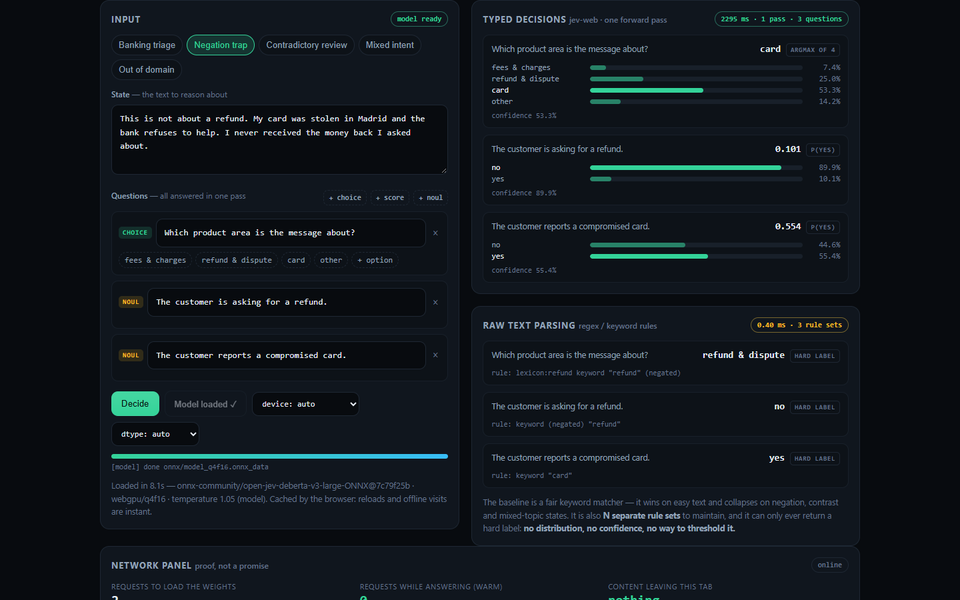Edit 'The customer is asking for a refund' field
The image size is (960, 600).
click(x=287, y=302)
